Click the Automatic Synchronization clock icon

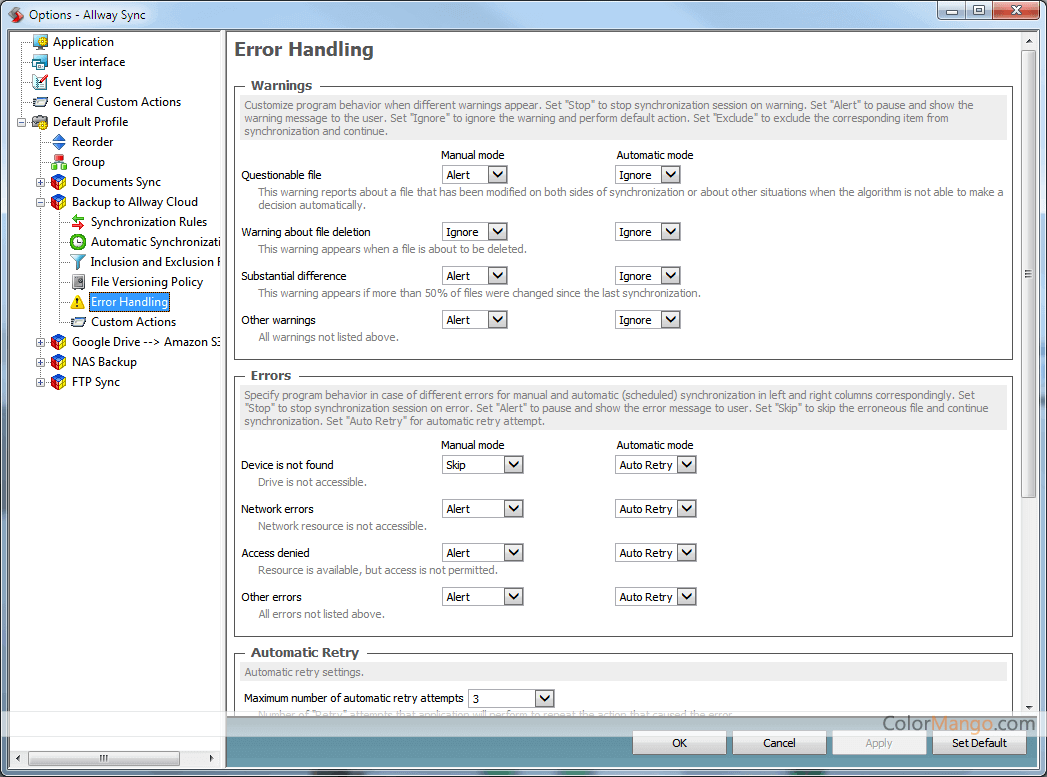click(78, 242)
